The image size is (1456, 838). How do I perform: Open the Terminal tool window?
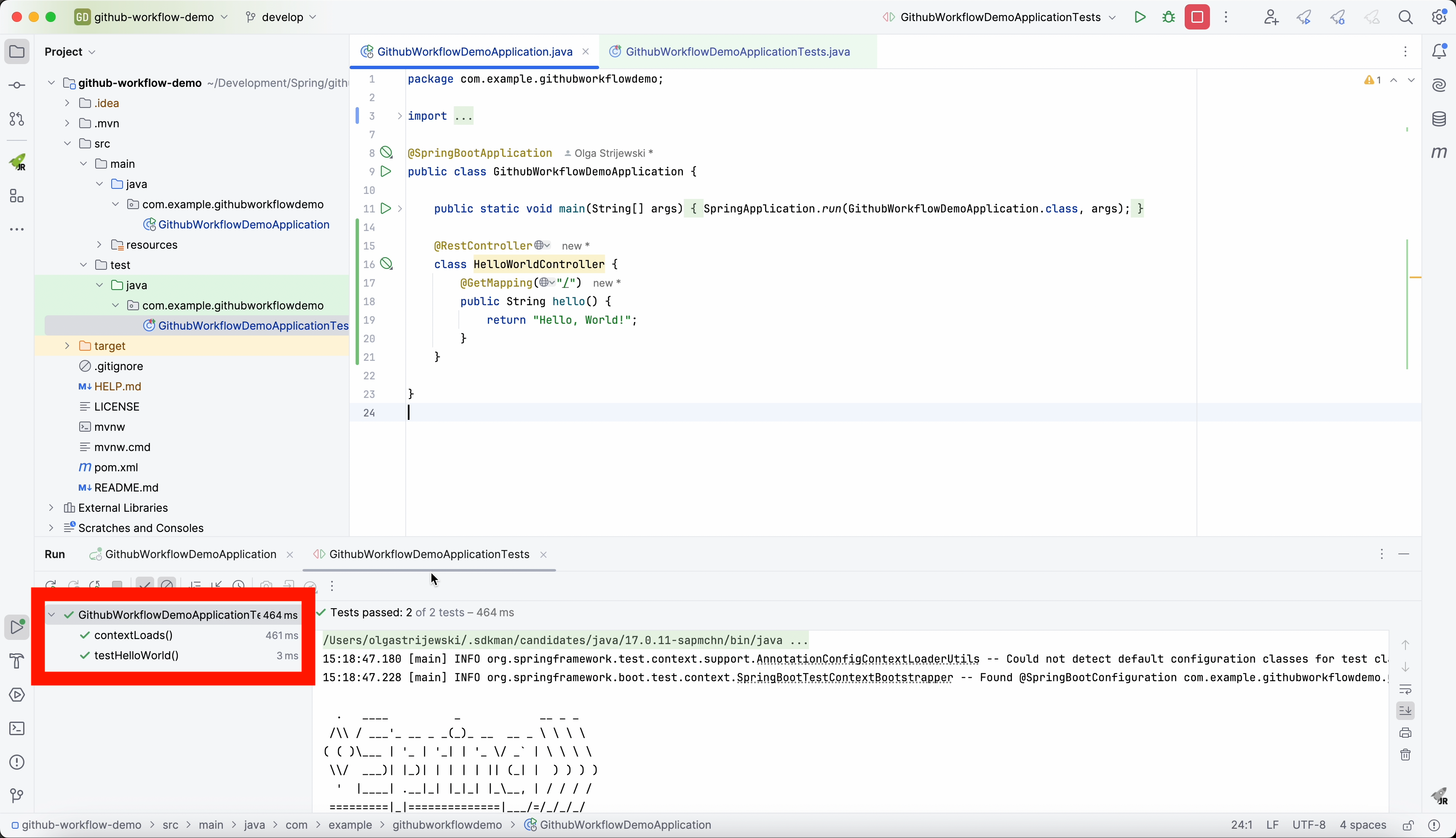[x=17, y=729]
